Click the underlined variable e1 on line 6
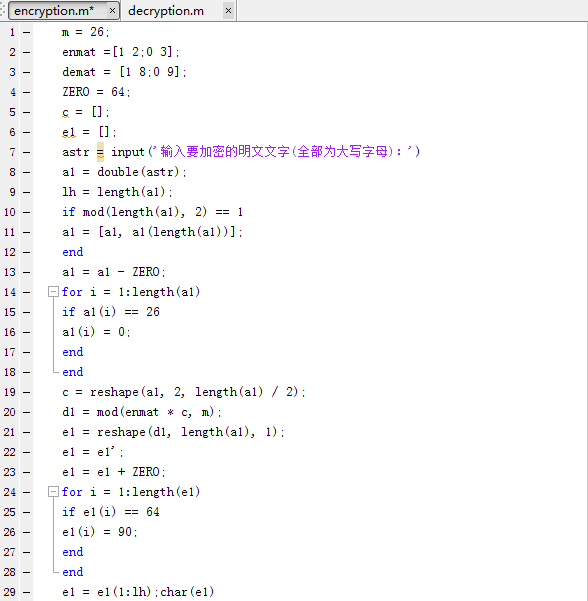The width and height of the screenshot is (588, 601). (69, 133)
